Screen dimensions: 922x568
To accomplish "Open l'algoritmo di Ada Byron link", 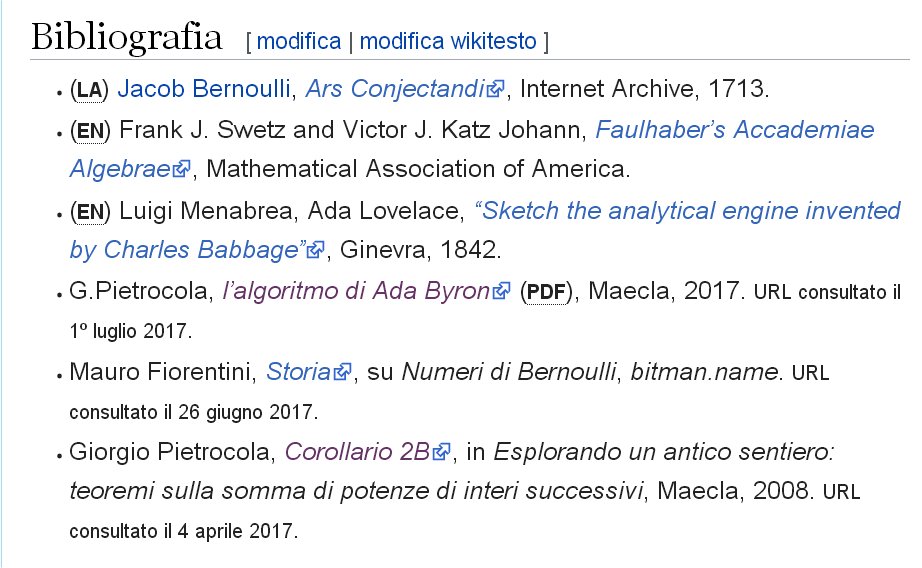I will (357, 291).
